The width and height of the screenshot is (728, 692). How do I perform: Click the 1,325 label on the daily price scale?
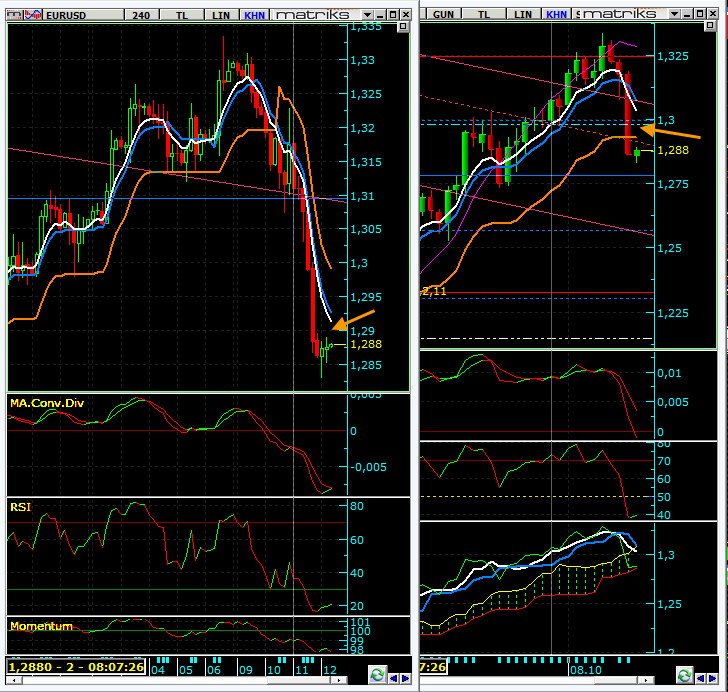(673, 56)
